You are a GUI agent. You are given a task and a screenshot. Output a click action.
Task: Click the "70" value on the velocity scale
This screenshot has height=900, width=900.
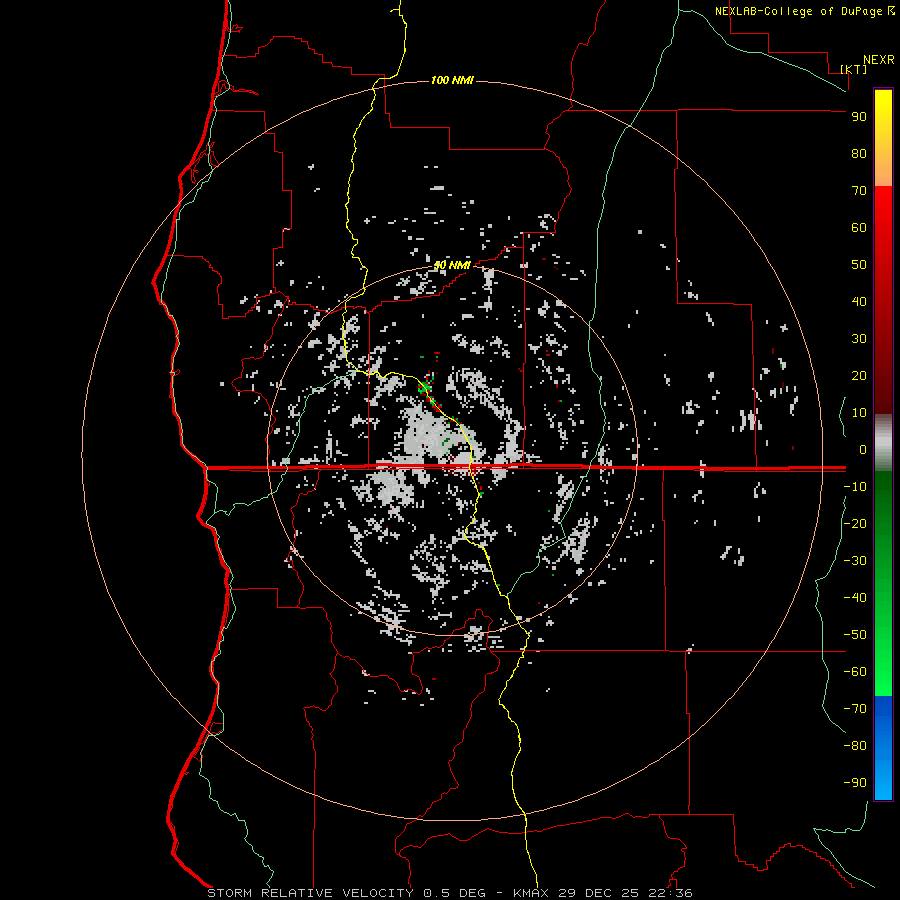point(859,191)
